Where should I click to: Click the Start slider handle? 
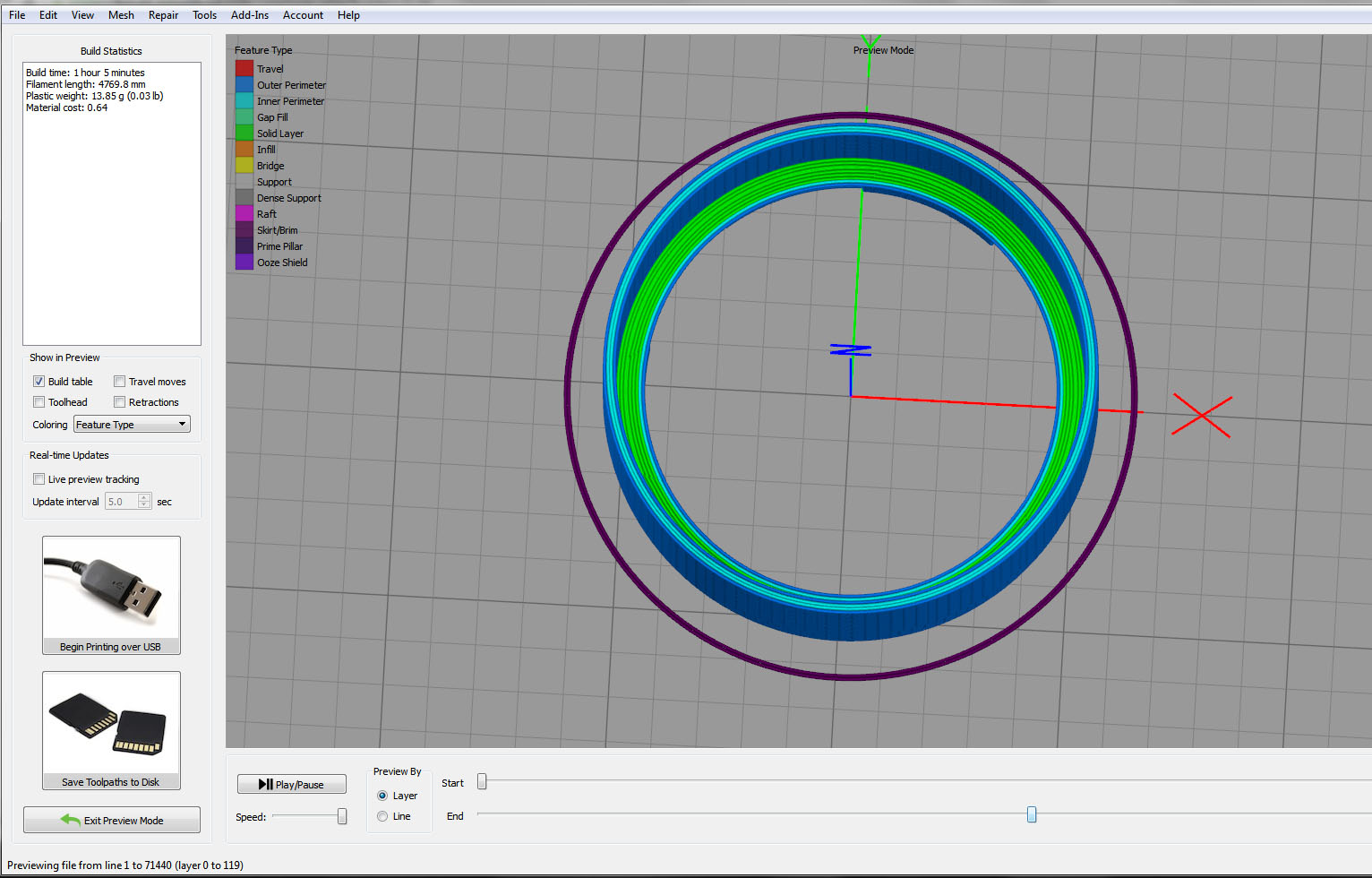point(482,782)
